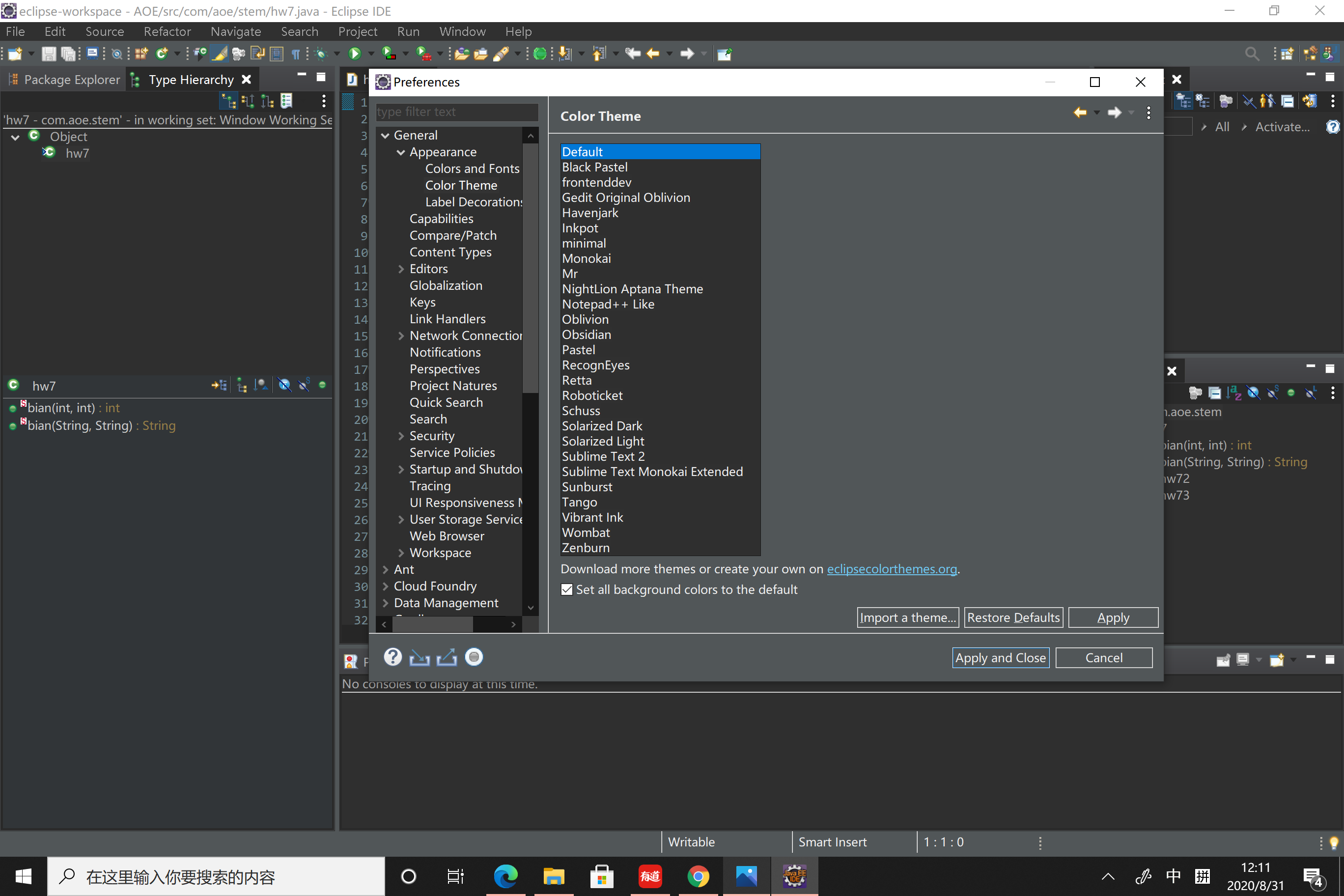Click the import preferences icon in dialog footer
The height and width of the screenshot is (896, 1344).
[420, 657]
